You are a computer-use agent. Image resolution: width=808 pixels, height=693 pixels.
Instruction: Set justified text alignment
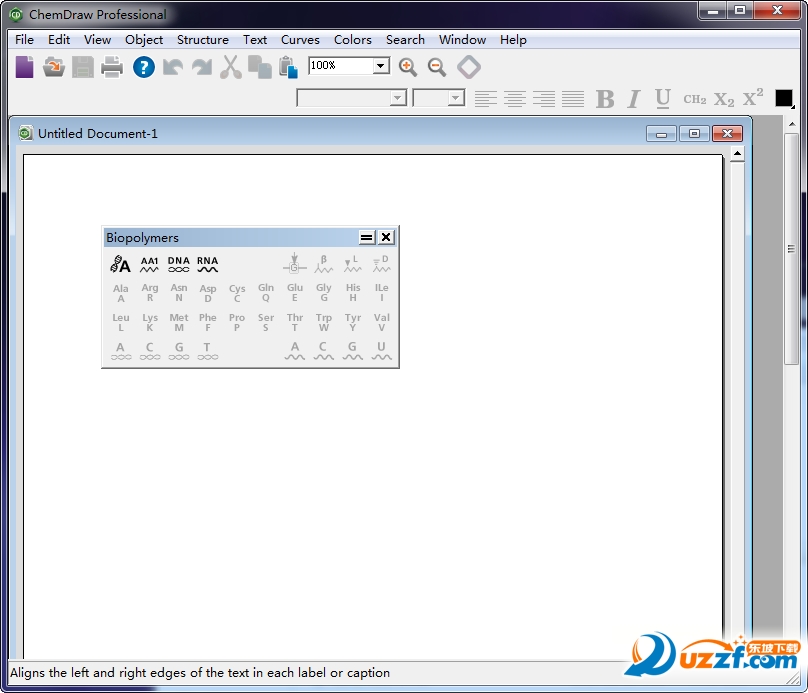coord(573,99)
